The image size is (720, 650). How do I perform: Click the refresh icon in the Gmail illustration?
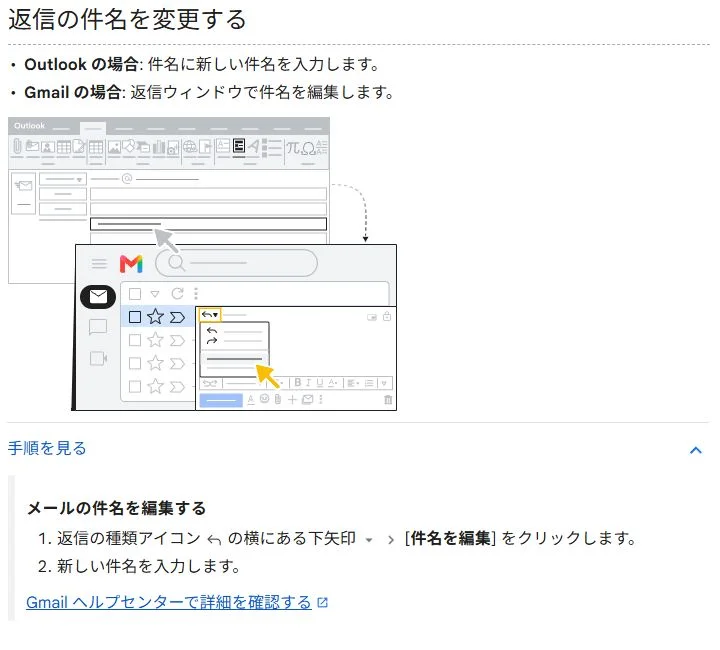178,293
